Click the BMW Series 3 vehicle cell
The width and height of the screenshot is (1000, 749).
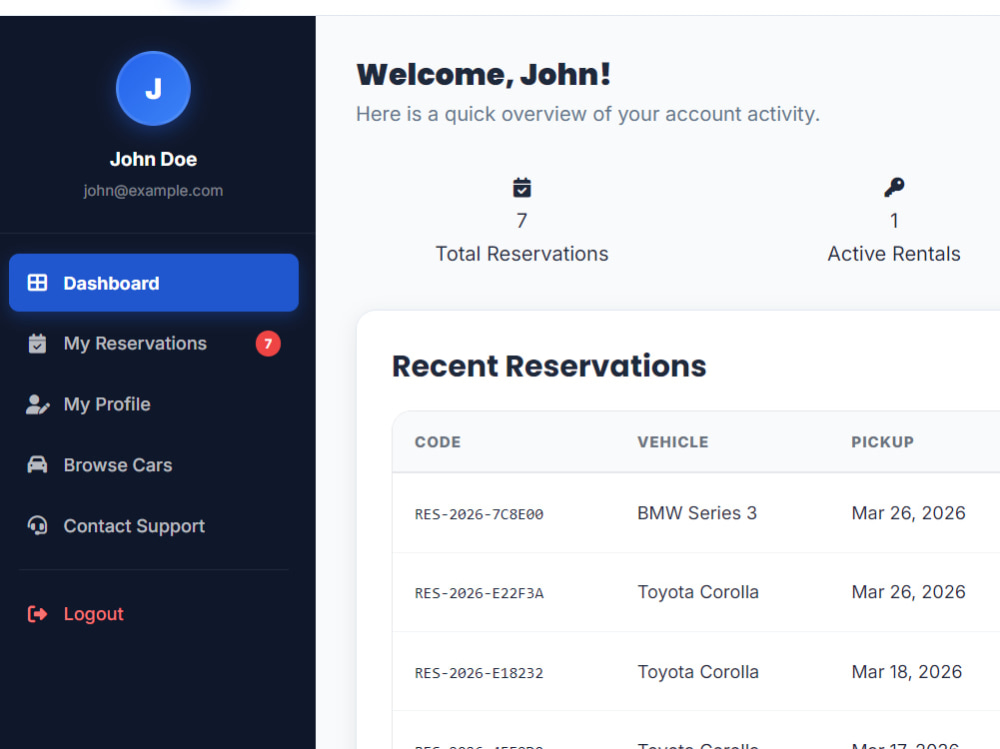click(x=697, y=513)
